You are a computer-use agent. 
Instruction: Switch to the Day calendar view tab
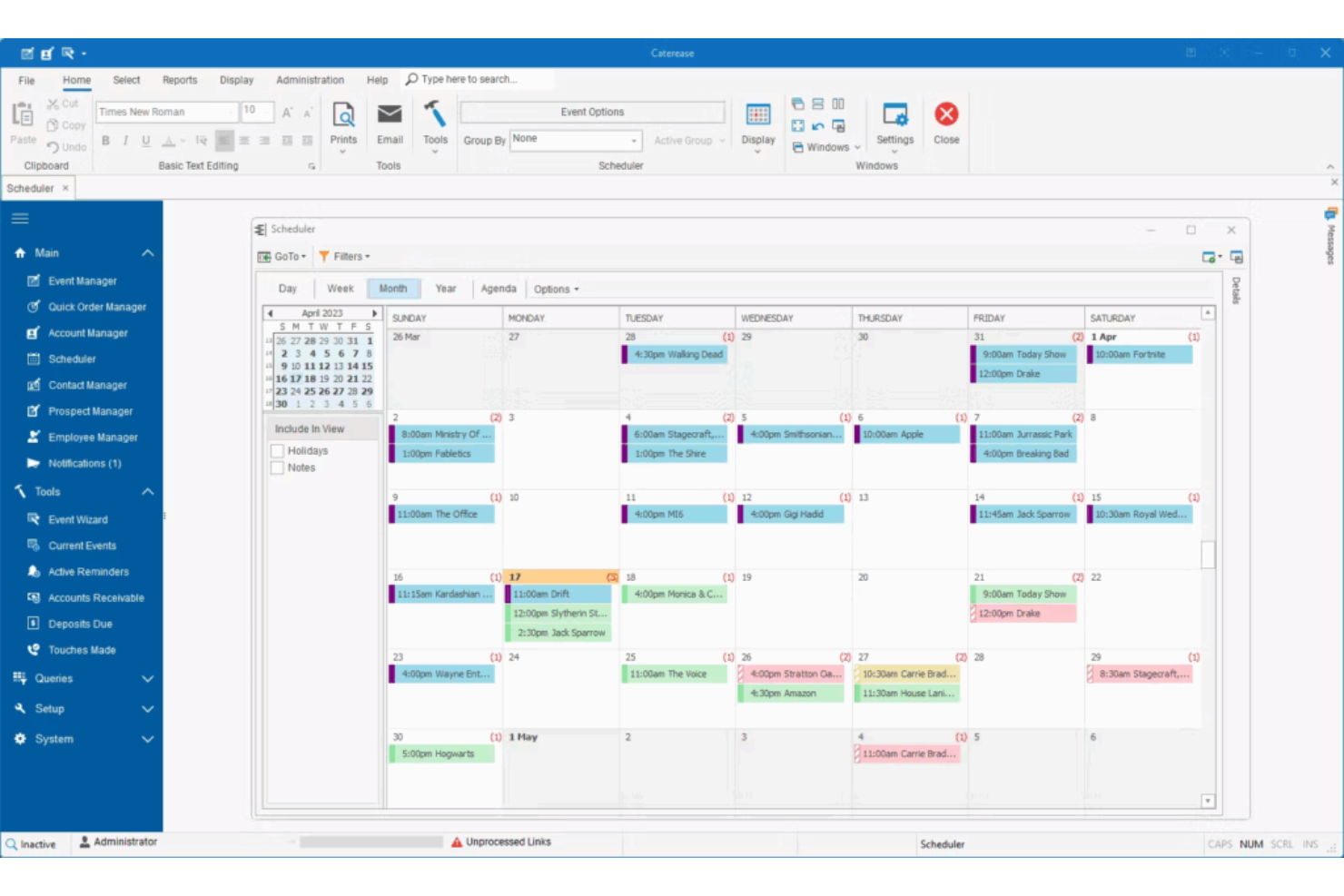[288, 289]
